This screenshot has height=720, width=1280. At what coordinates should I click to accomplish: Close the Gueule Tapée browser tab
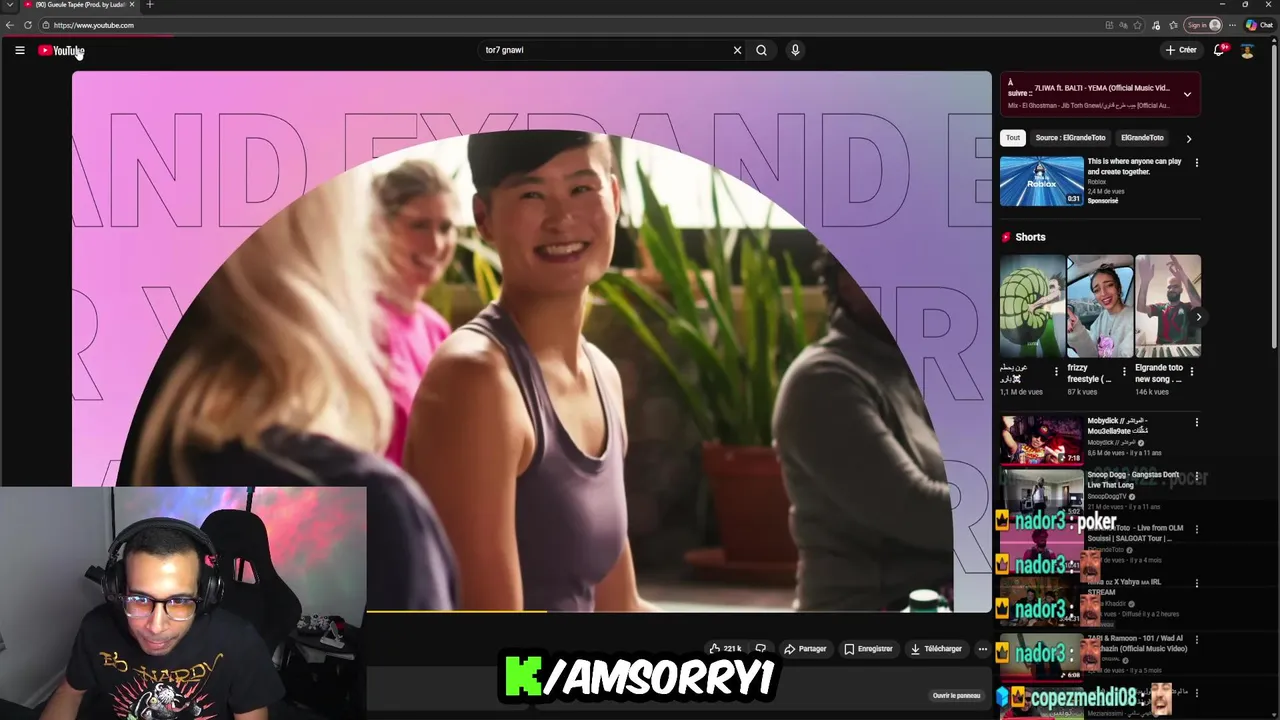[132, 5]
